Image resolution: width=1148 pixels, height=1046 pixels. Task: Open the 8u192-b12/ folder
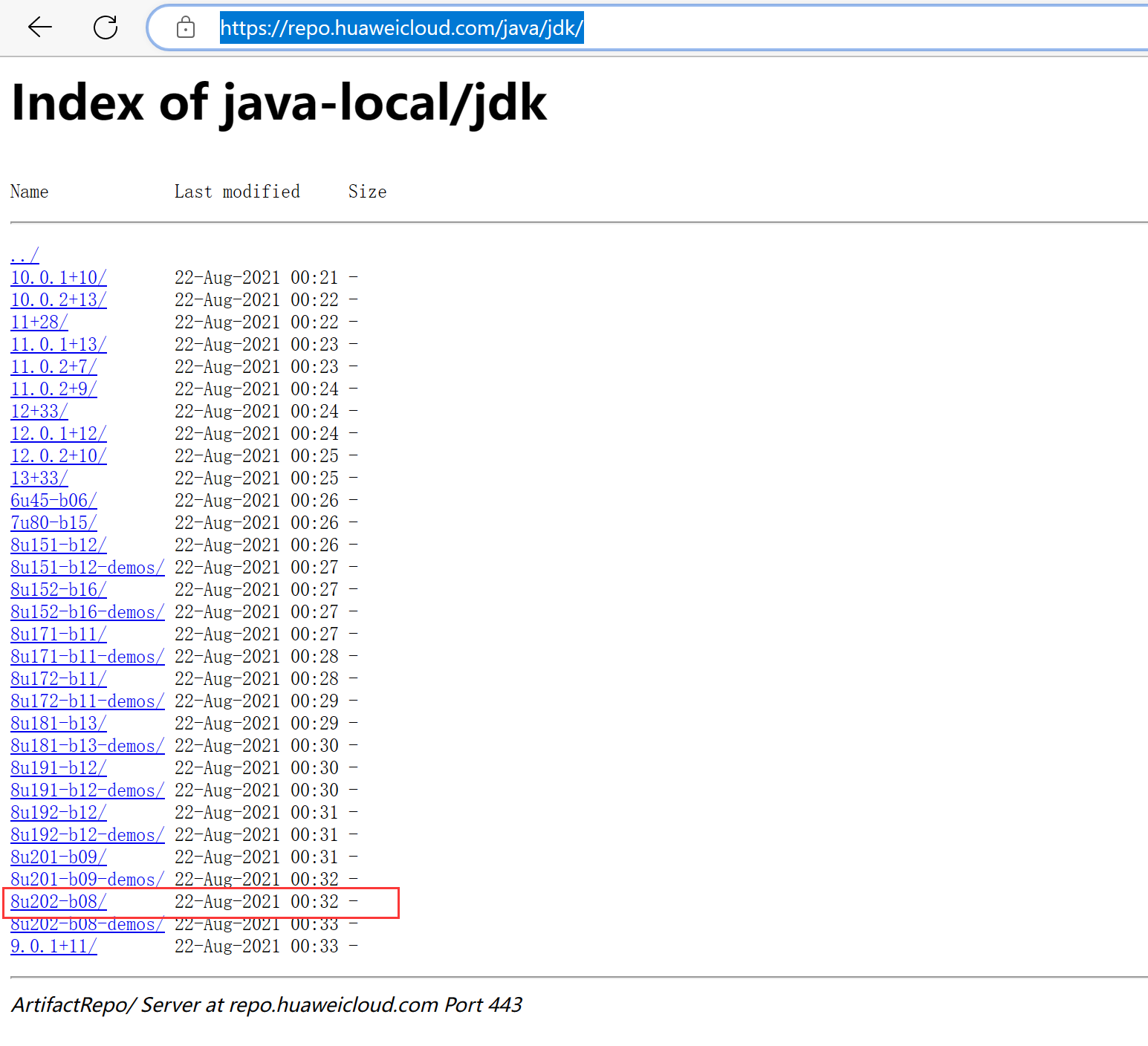[59, 812]
